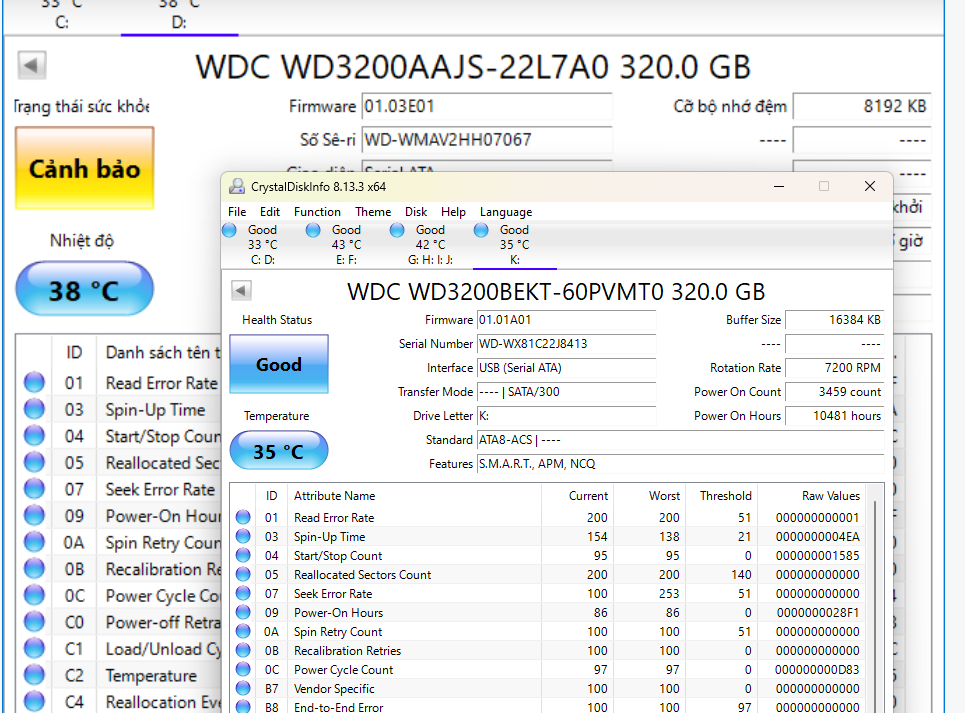
Task: Click the Power On Hours value 10481 hours
Action: coord(835,416)
